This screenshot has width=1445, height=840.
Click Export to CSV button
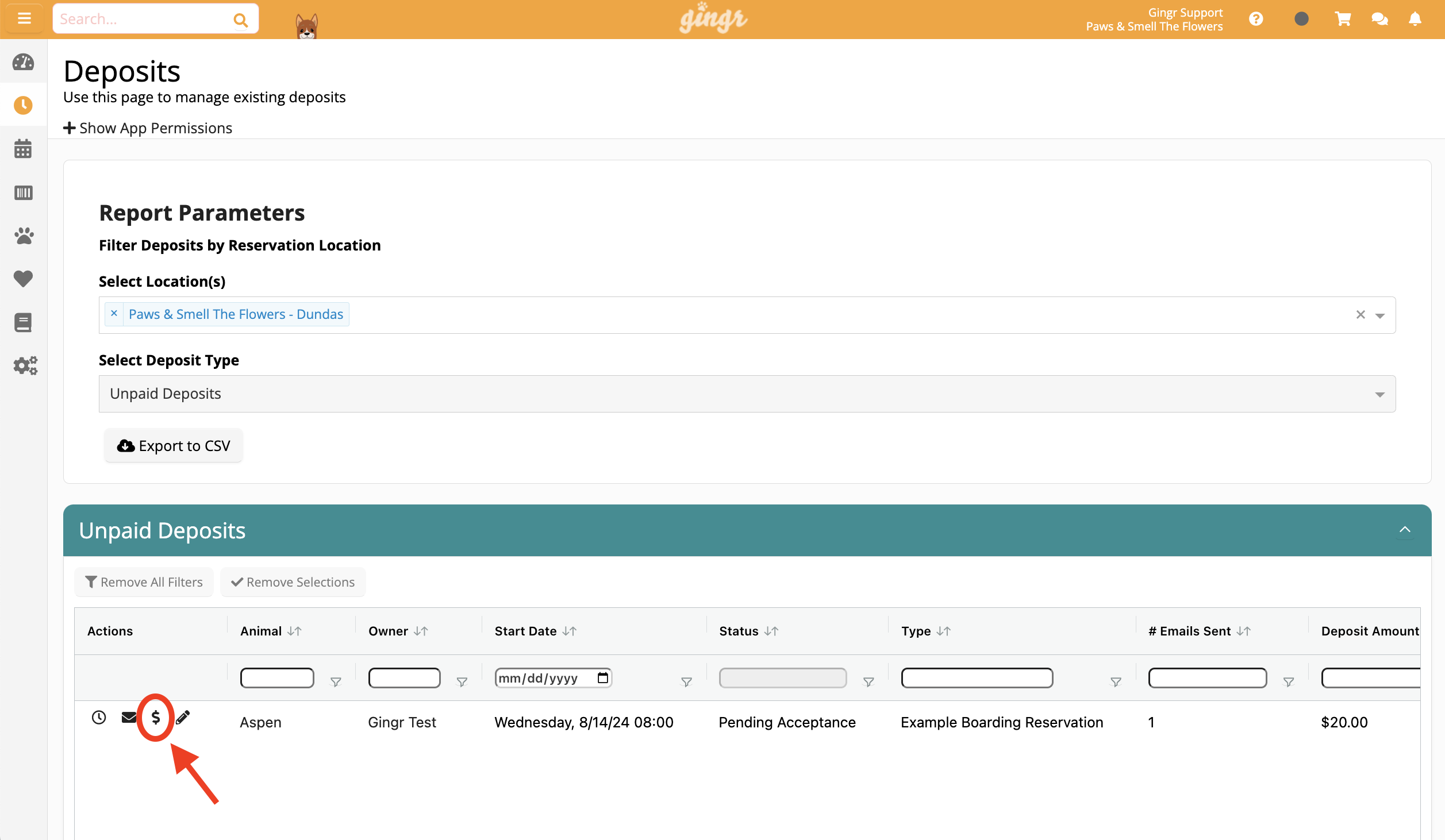click(x=174, y=445)
